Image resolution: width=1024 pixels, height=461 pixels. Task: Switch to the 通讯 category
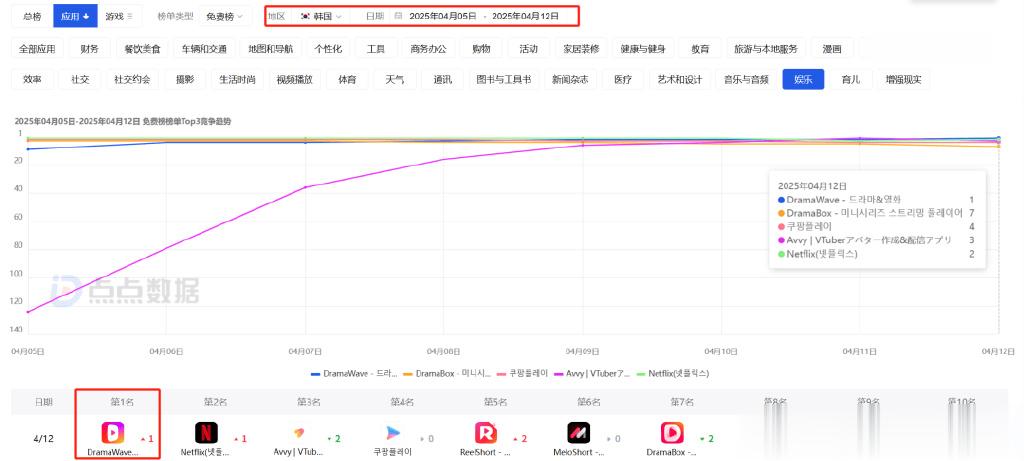442,80
